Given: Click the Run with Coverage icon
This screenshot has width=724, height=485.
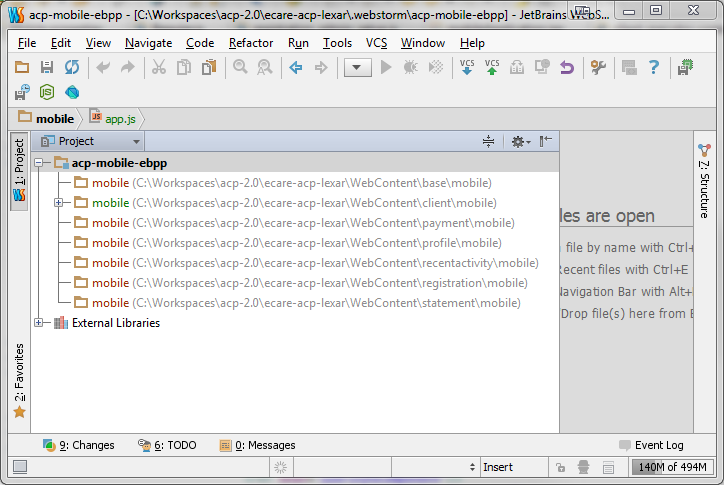Looking at the screenshot, I should 435,67.
